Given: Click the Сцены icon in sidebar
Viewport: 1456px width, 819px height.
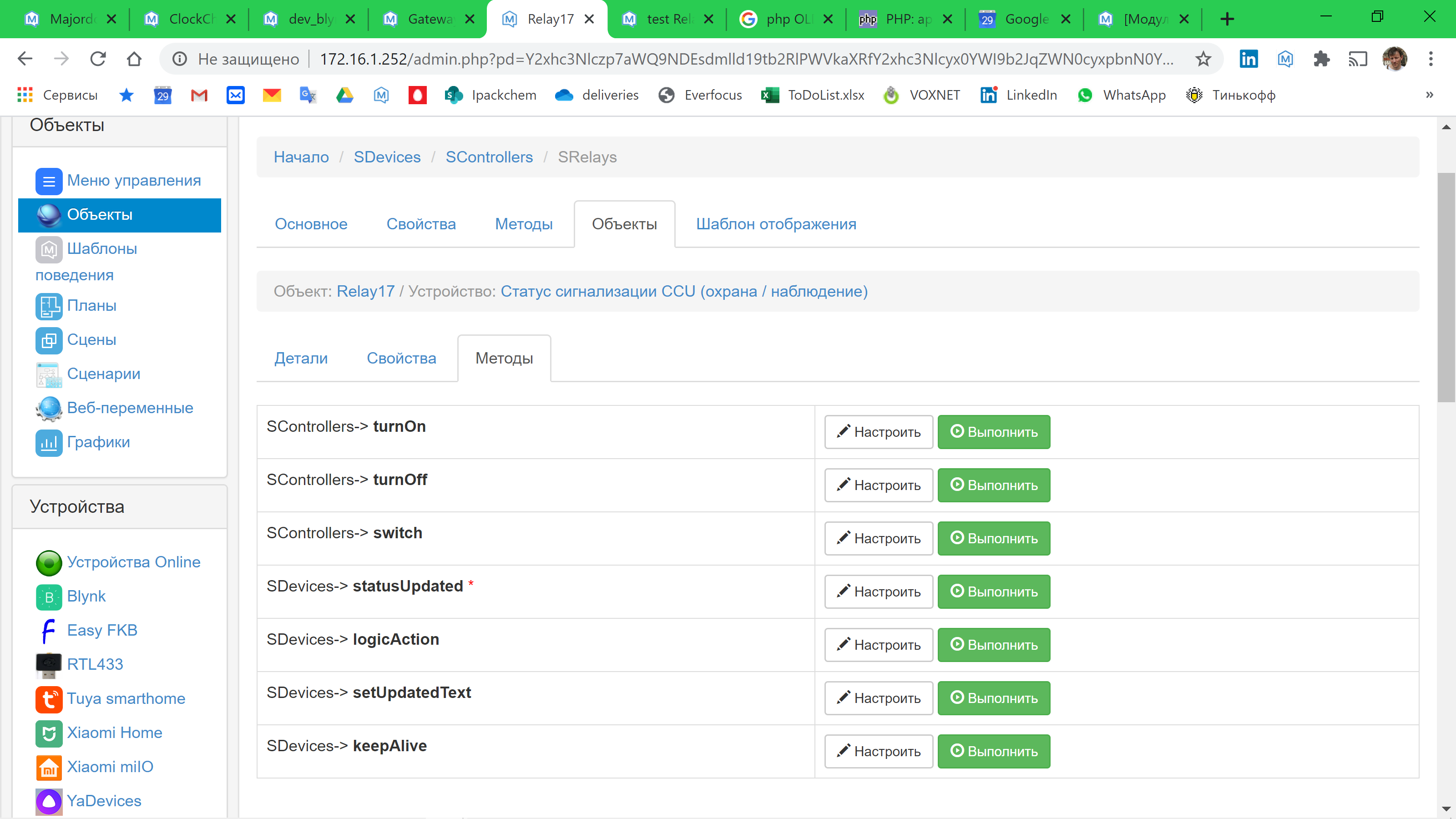Looking at the screenshot, I should [x=49, y=340].
